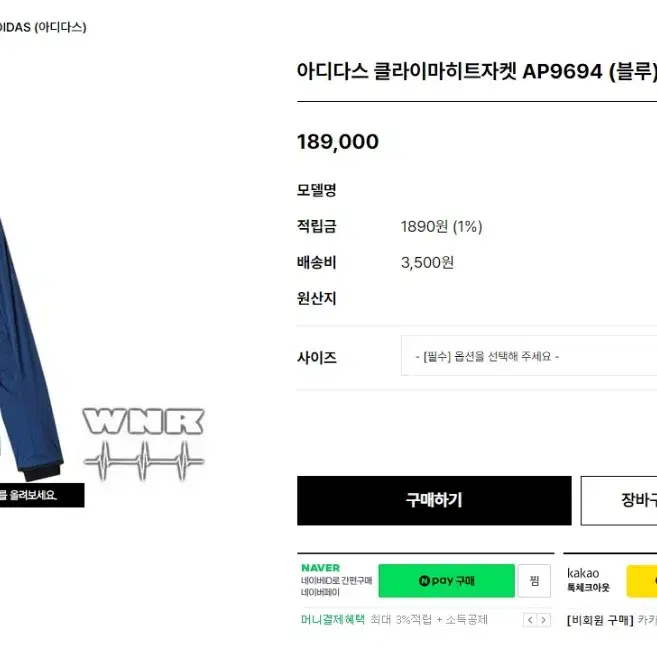Viewport: 657px width, 657px height.
Task: Click the WNR watermark logo
Action: tap(143, 421)
